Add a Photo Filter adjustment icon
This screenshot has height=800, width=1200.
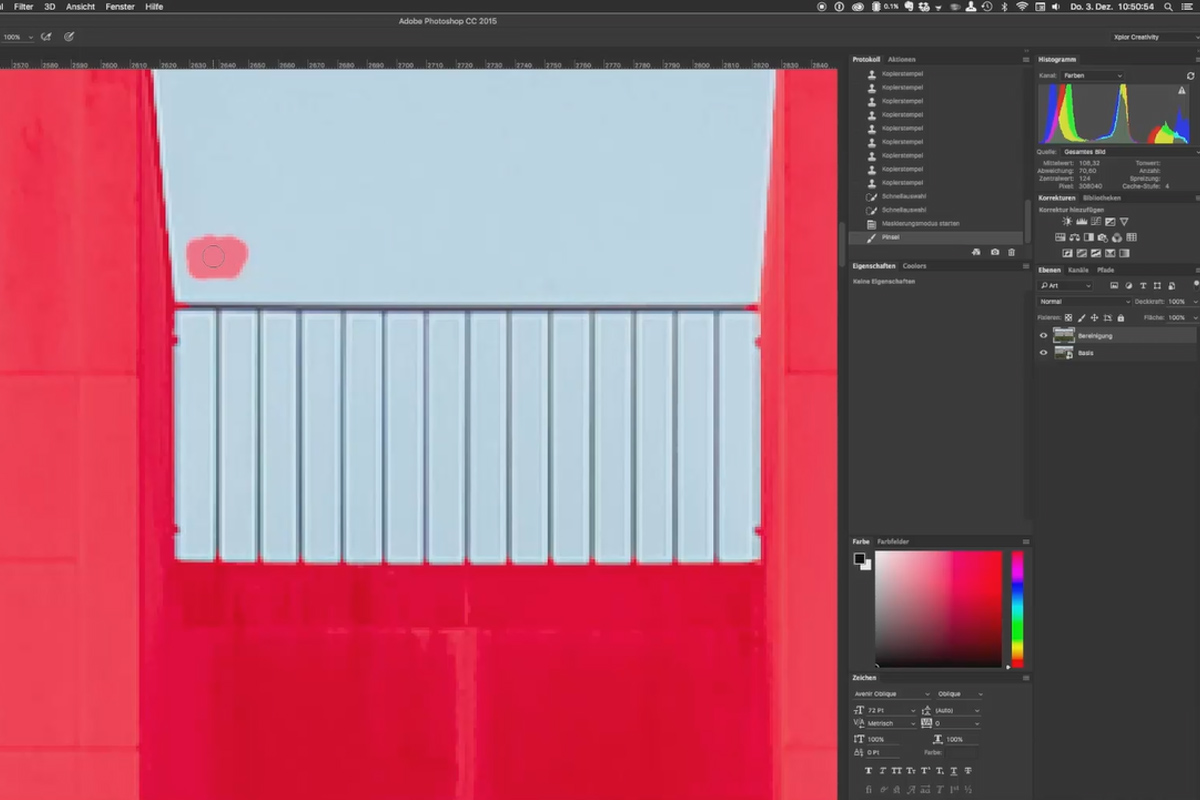[x=1103, y=237]
